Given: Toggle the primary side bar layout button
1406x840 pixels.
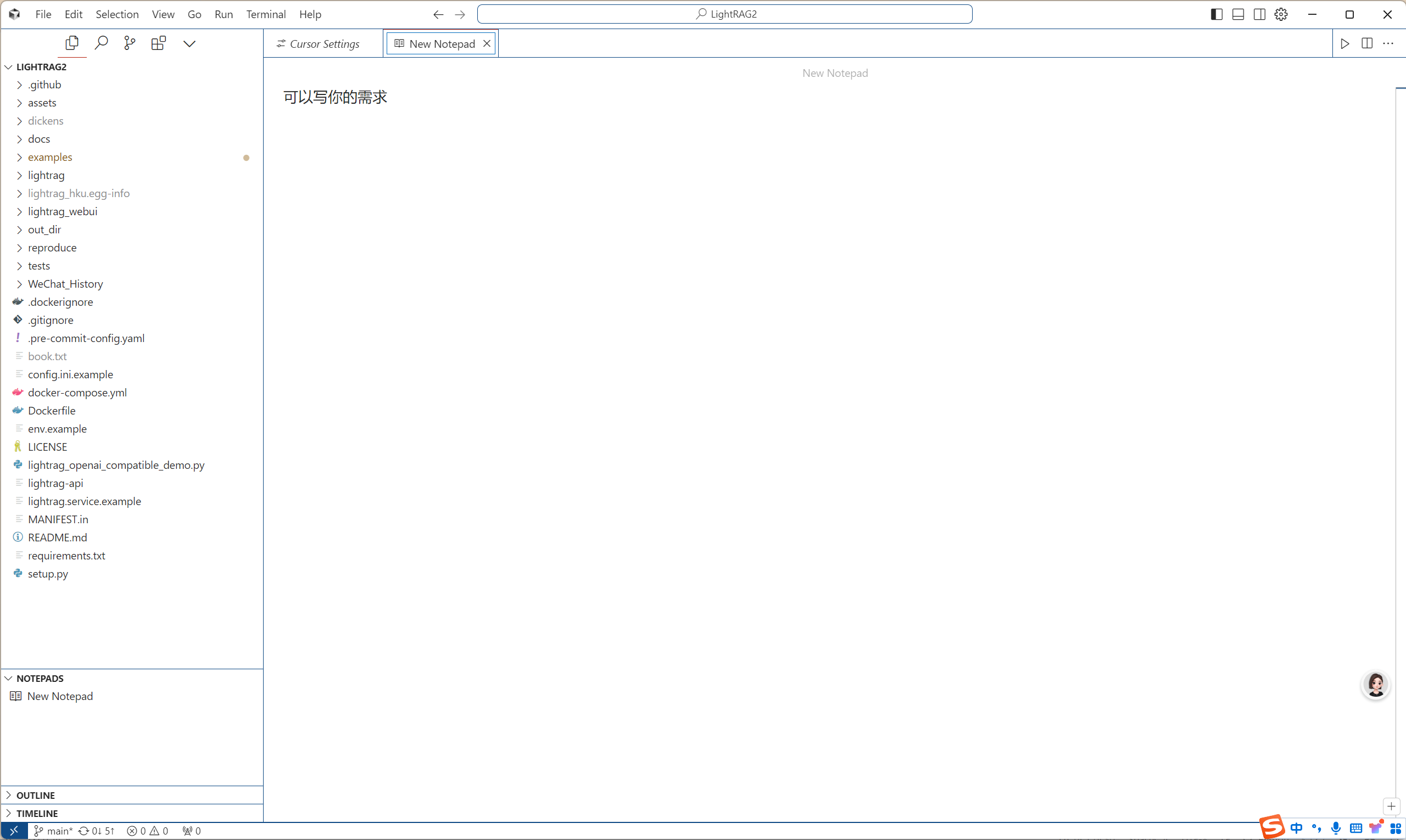Looking at the screenshot, I should pyautogui.click(x=1217, y=14).
